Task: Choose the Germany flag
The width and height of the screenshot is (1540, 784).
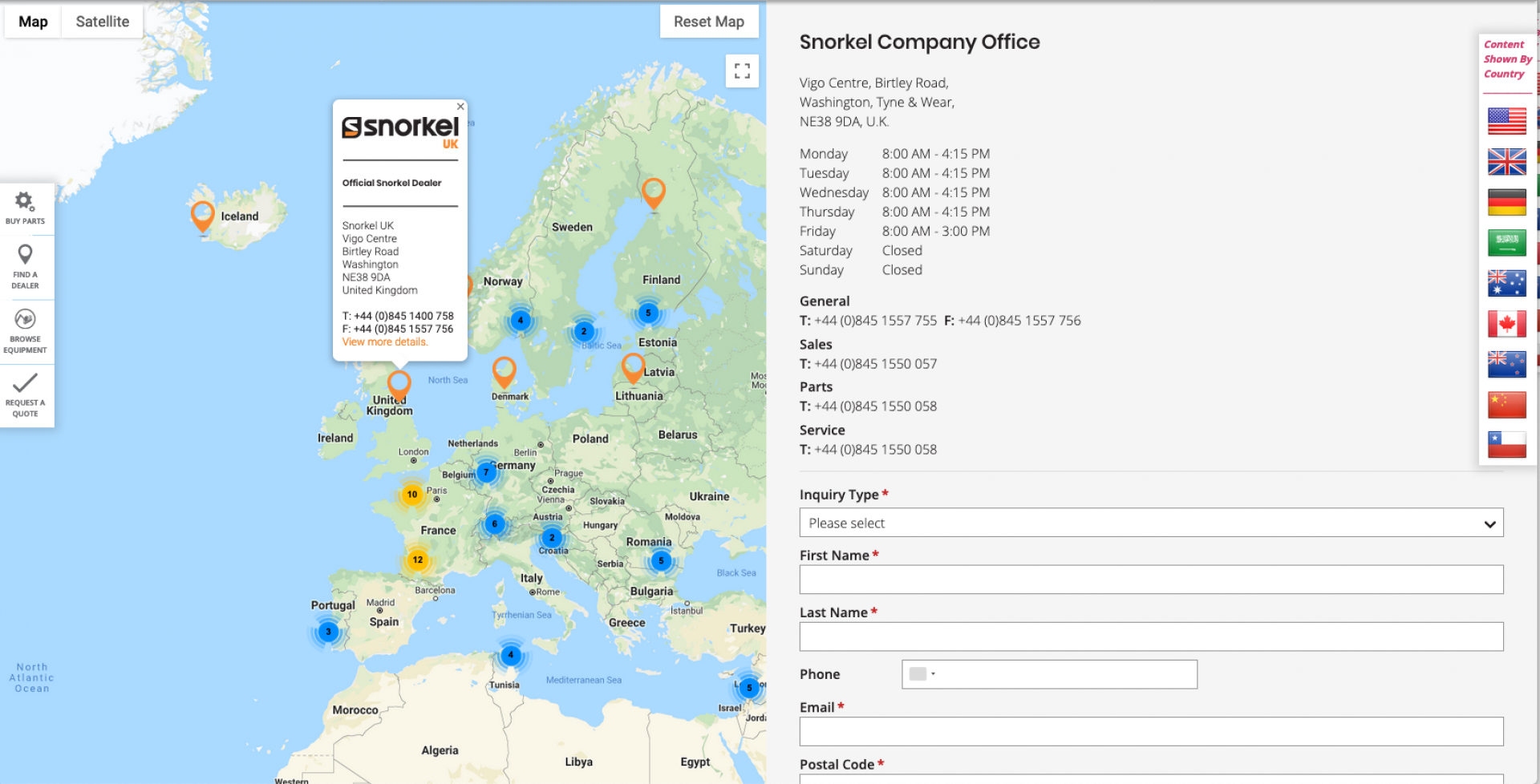Action: click(1506, 202)
